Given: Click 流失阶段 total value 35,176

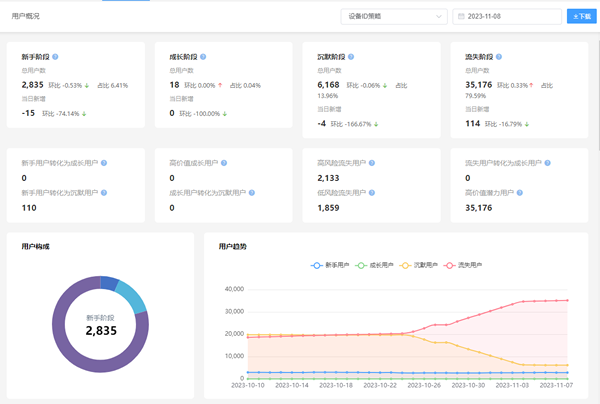Looking at the screenshot, I should [x=478, y=85].
